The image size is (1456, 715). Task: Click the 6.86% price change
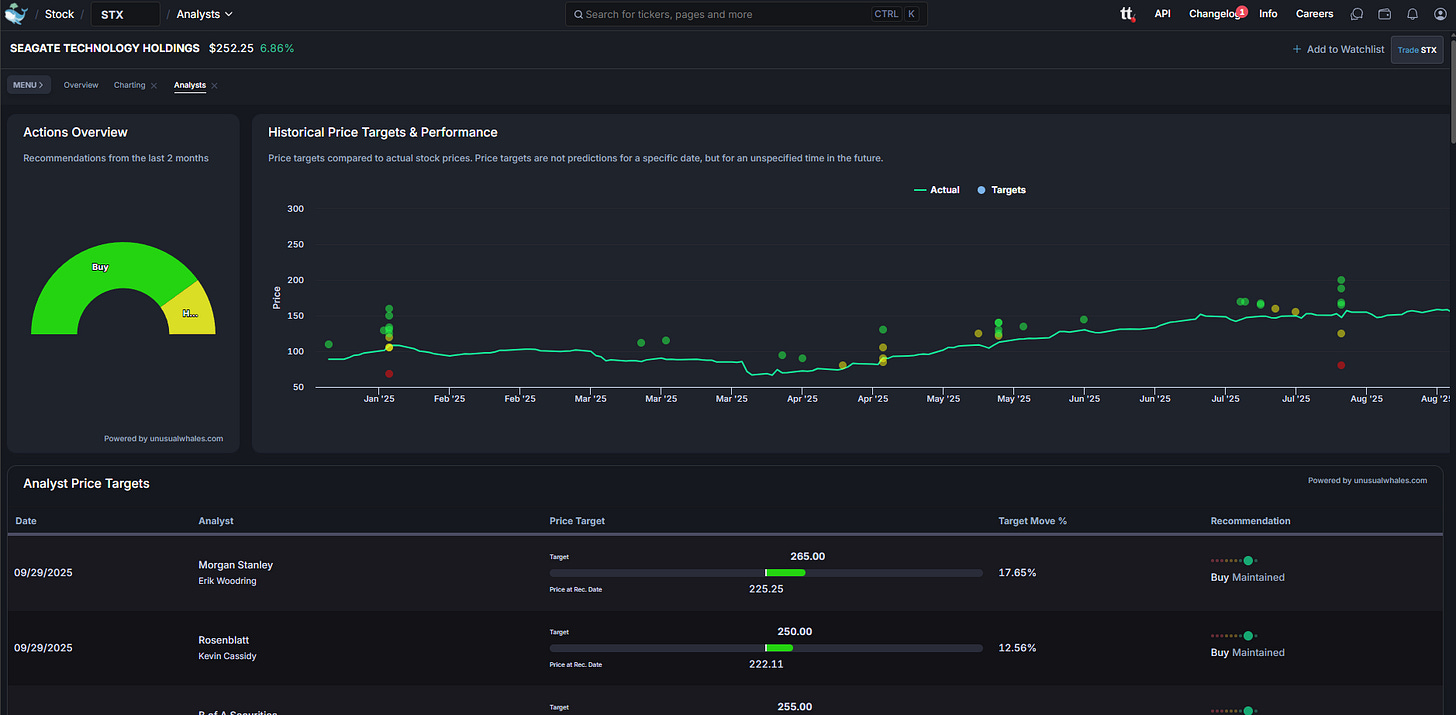pos(277,48)
